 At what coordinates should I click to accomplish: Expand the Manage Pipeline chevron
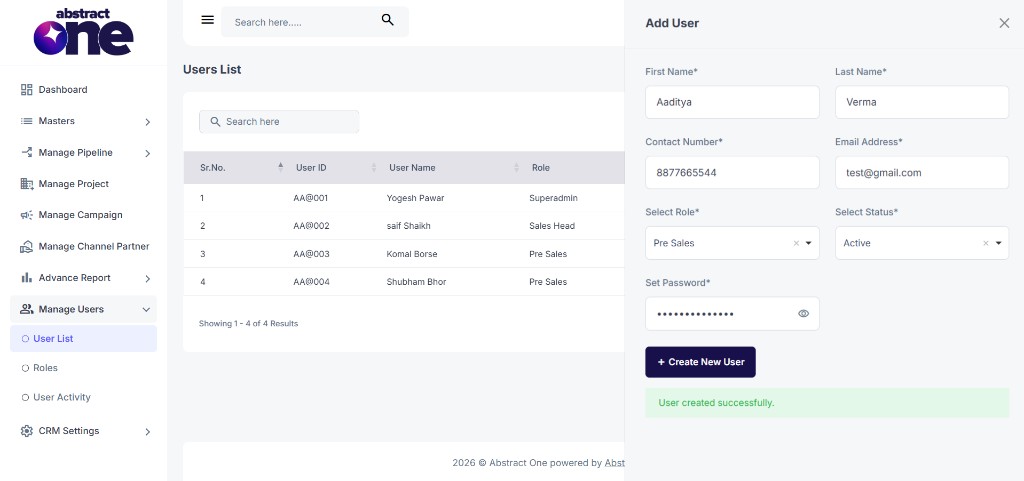point(148,153)
